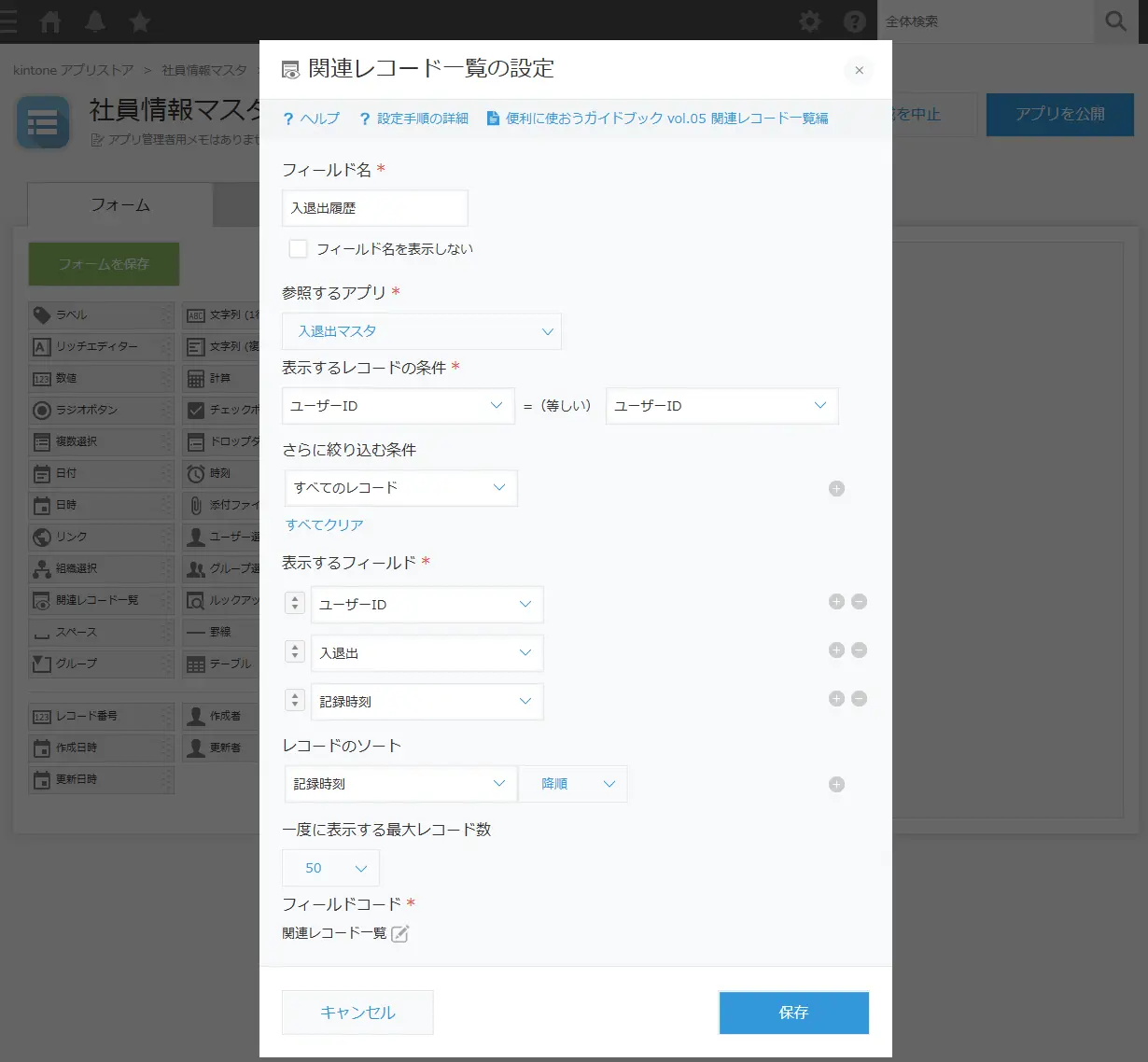Select the 作成者 field in palette
The width and height of the screenshot is (1148, 1062).
[221, 717]
